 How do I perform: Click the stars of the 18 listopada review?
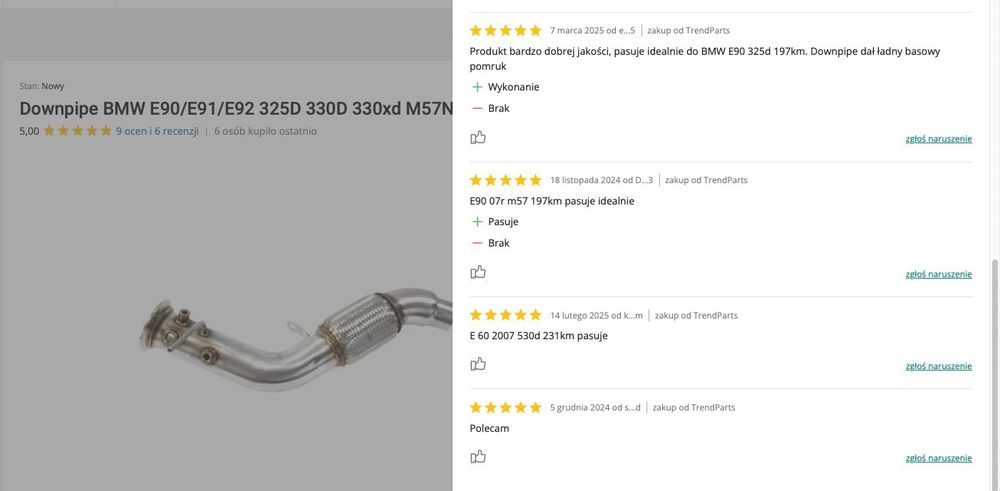[506, 180]
